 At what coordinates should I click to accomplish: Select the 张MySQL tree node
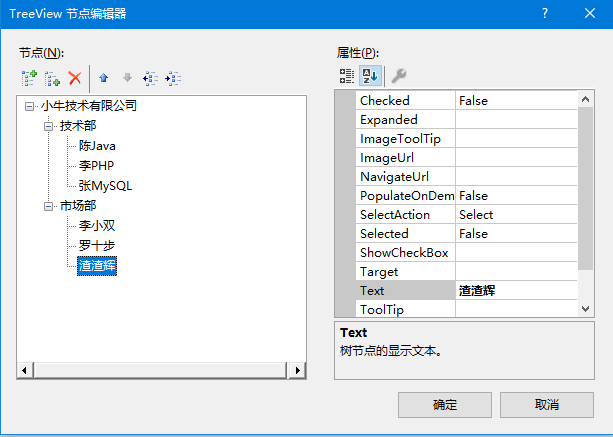coord(105,185)
